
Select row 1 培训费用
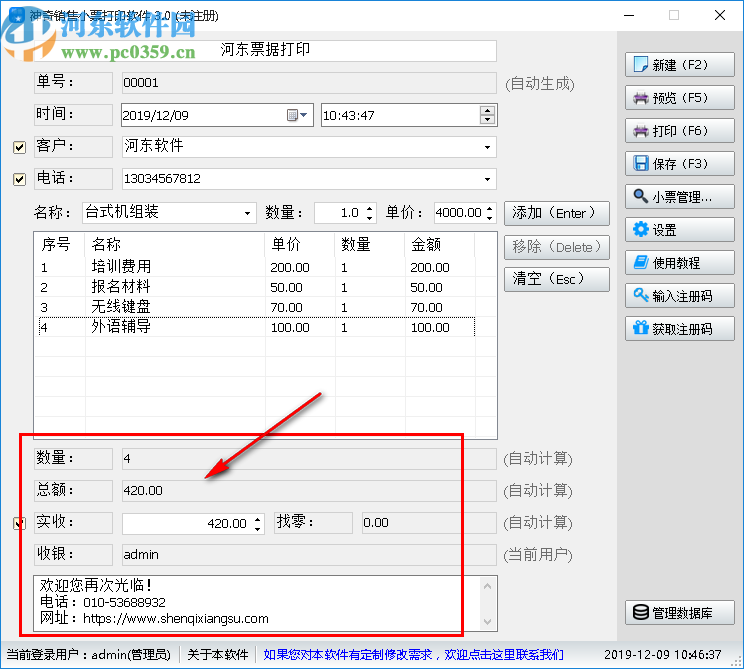(257, 267)
